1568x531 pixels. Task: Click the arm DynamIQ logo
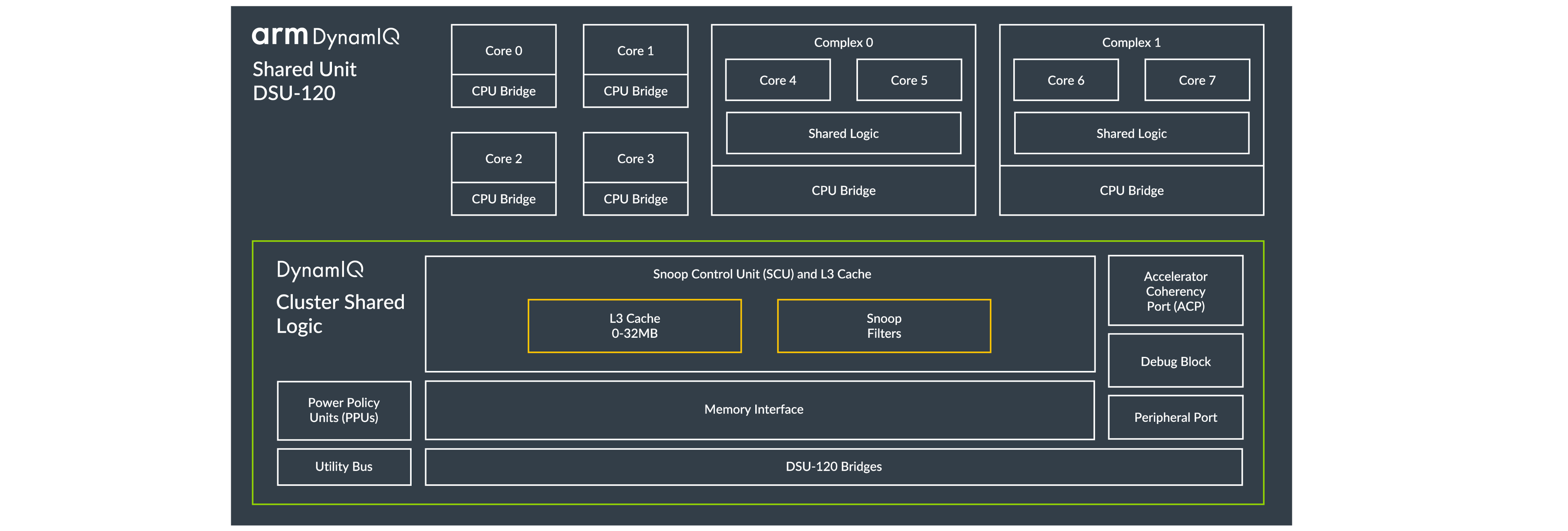(326, 37)
